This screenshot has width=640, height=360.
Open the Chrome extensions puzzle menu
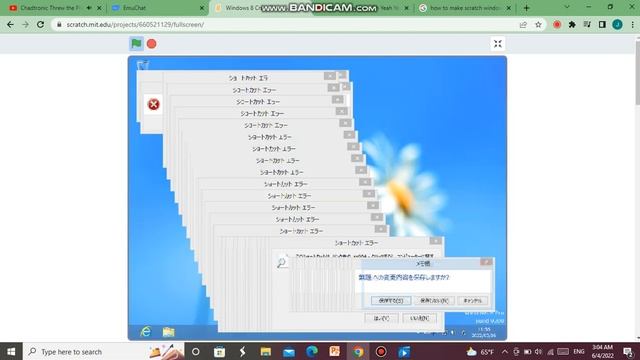(572, 24)
